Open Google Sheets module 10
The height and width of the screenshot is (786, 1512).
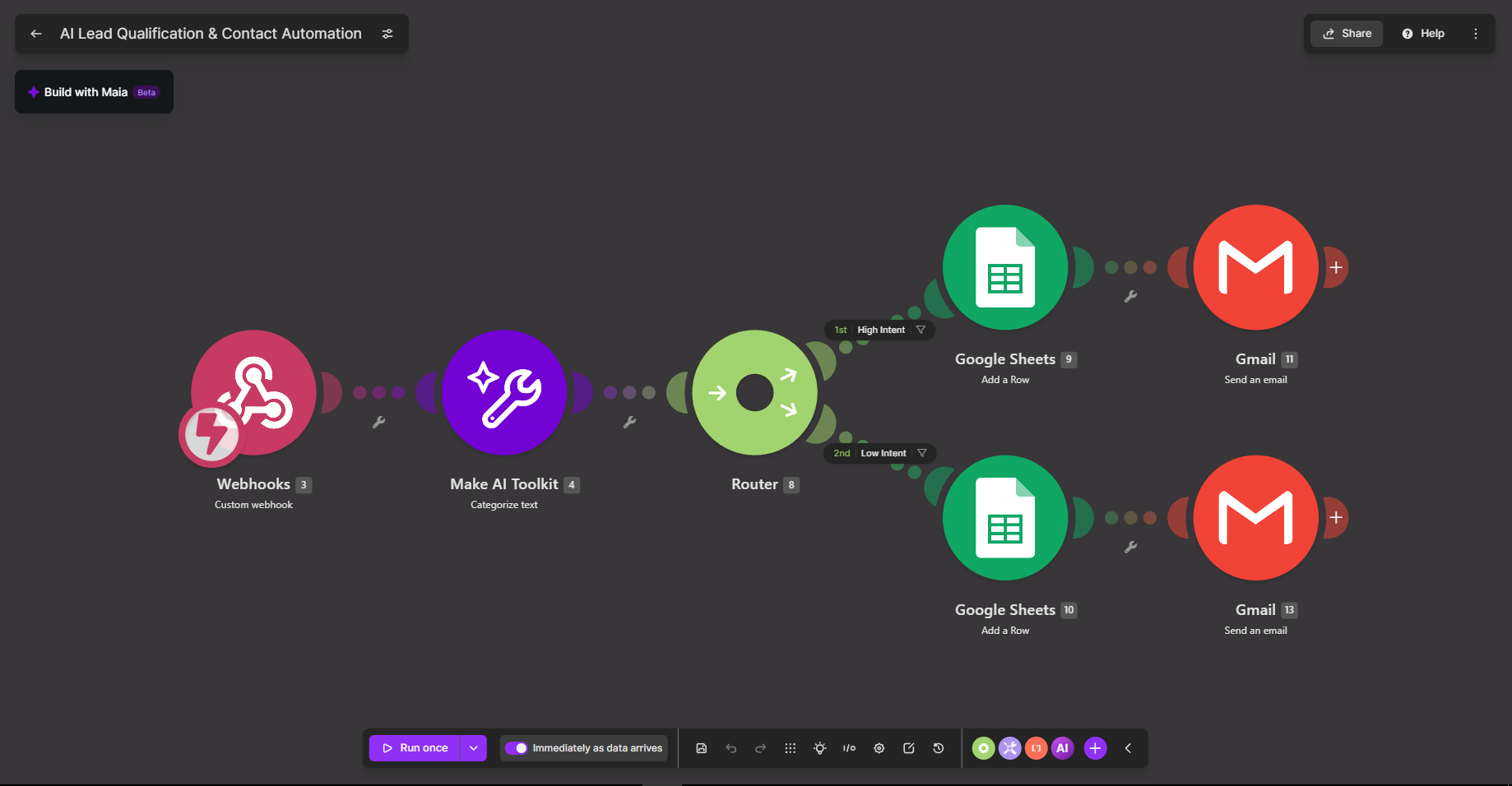coord(1005,518)
